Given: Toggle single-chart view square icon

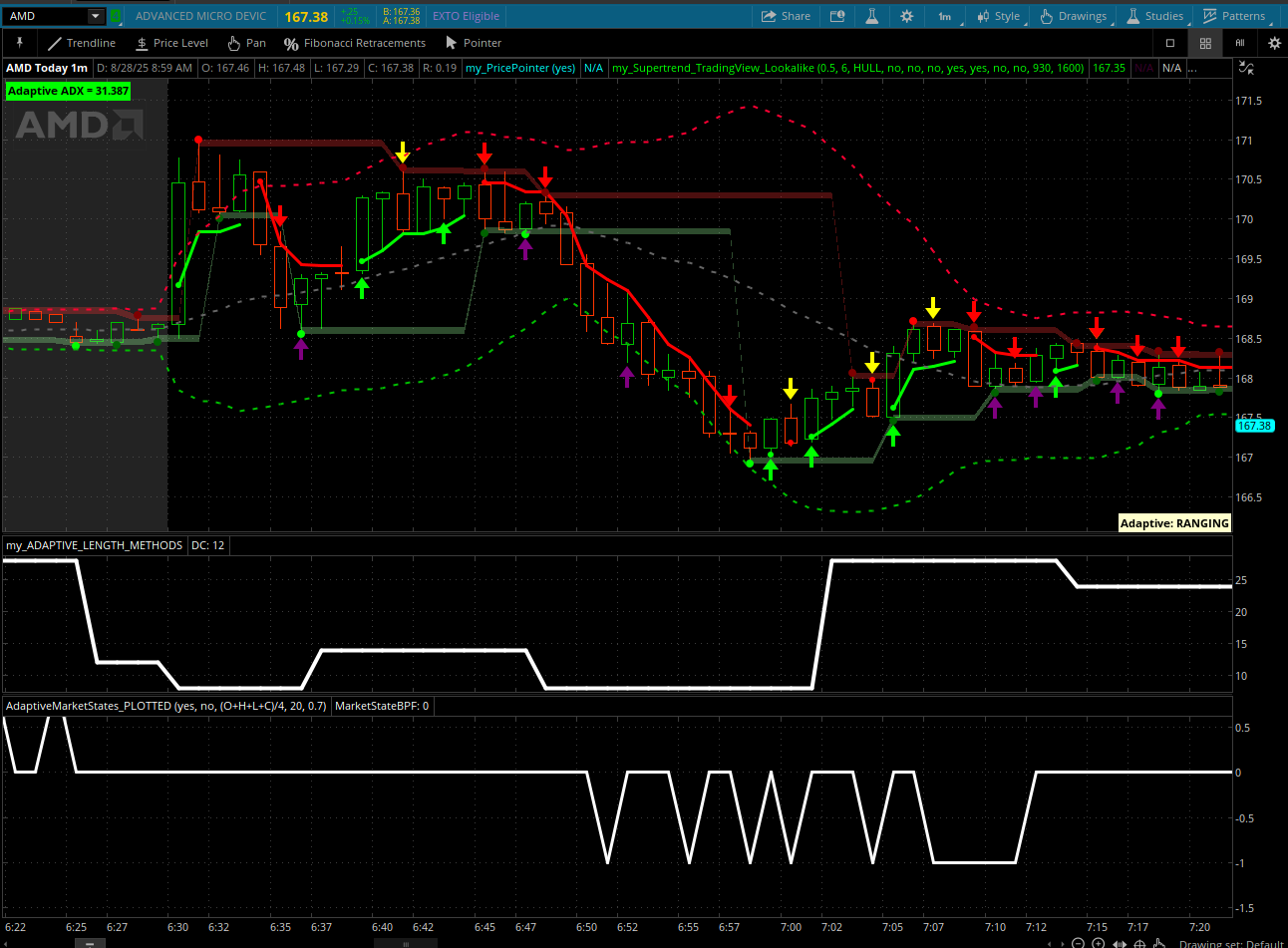Looking at the screenshot, I should click(1170, 43).
